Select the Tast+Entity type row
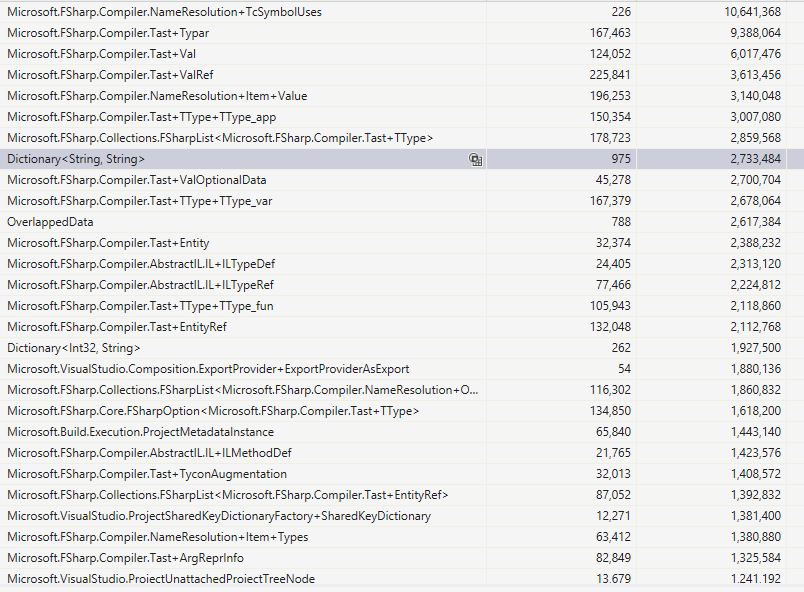Screen dimensions: 804x592 (x=402, y=243)
